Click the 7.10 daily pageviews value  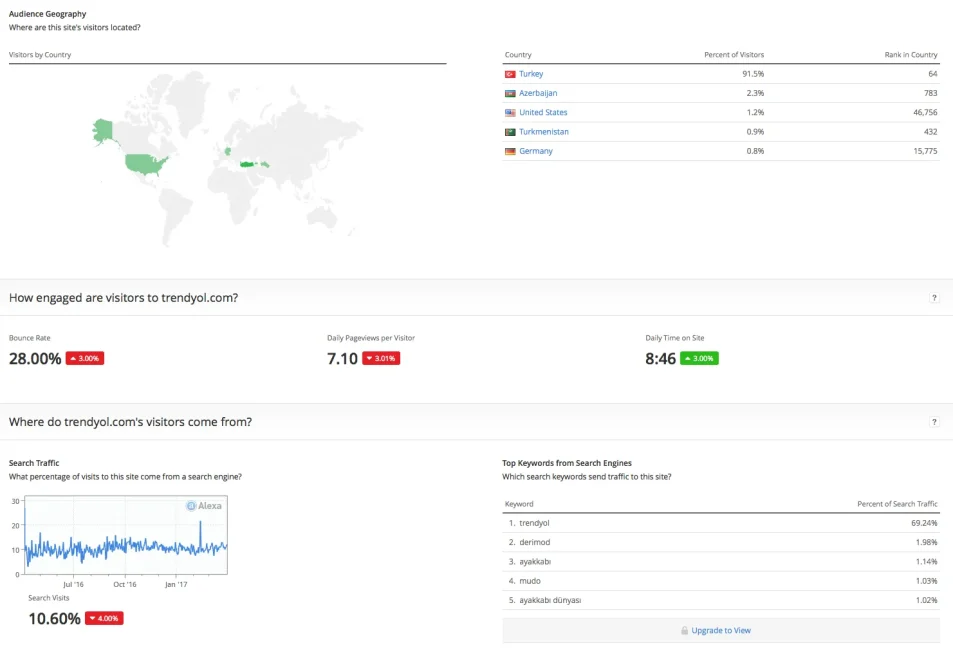(342, 359)
